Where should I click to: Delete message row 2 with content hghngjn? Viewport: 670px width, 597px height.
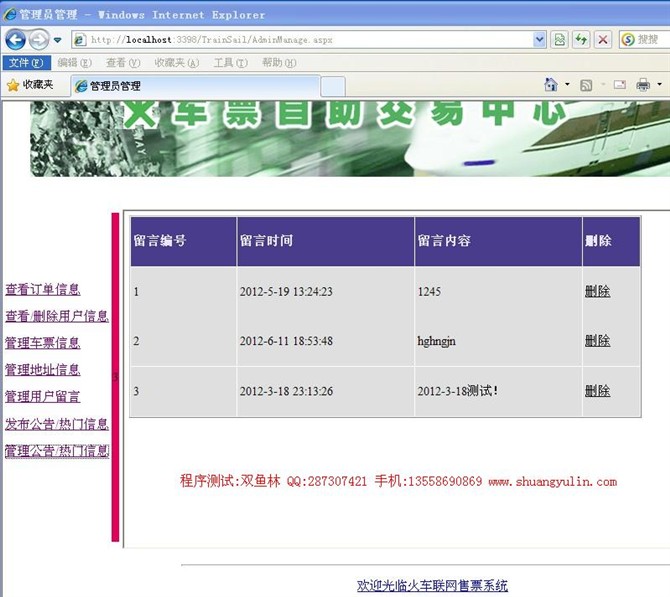pos(597,341)
